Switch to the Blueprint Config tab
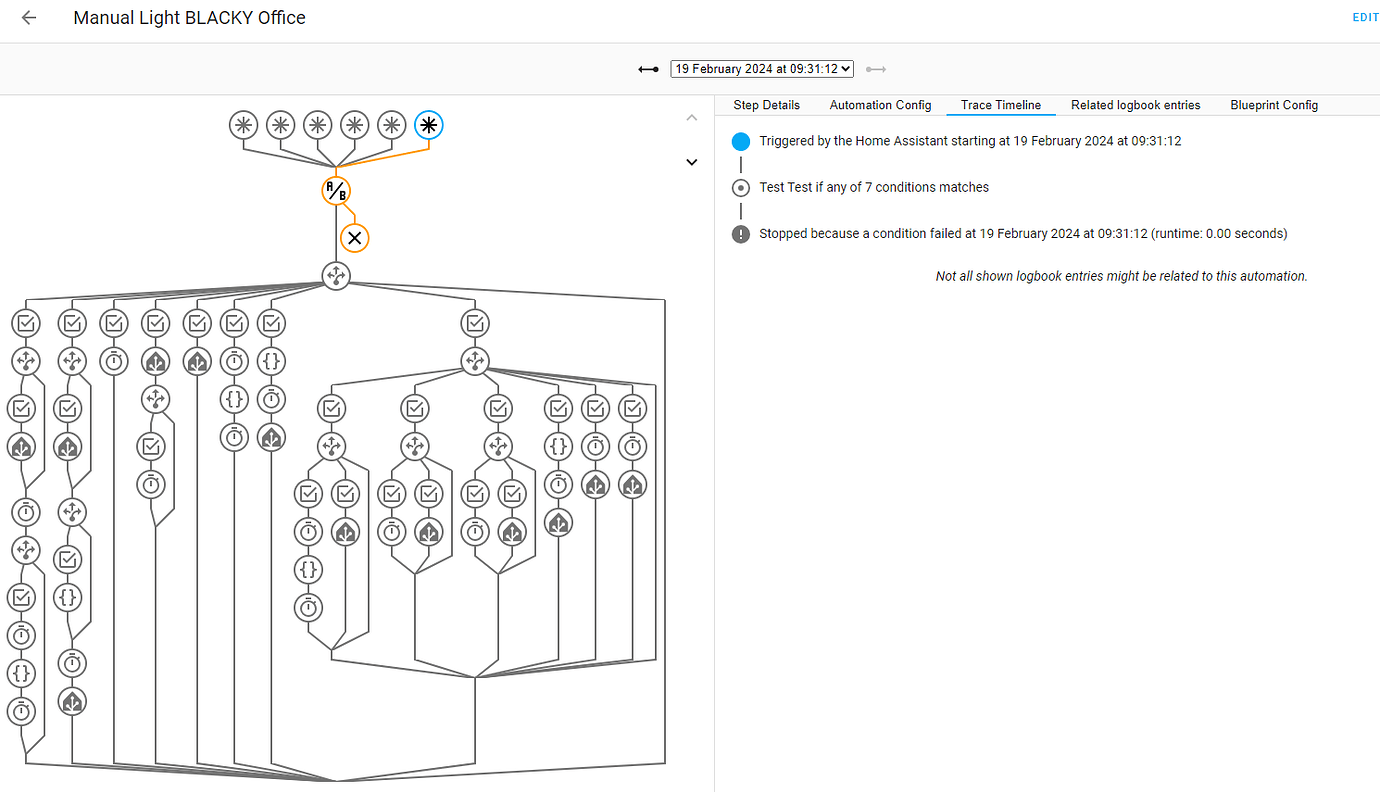This screenshot has width=1380, height=792. tap(1274, 105)
